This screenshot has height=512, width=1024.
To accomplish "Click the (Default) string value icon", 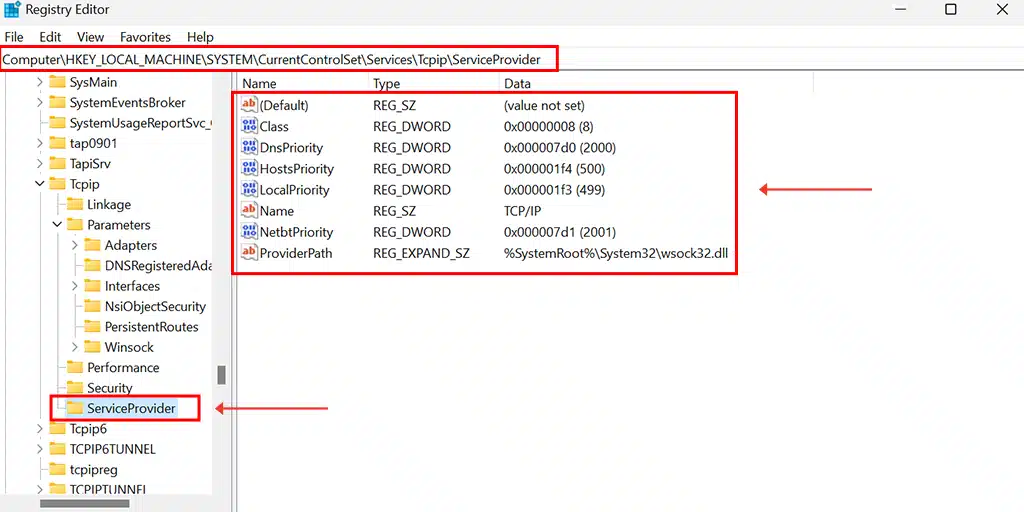I will (x=249, y=104).
